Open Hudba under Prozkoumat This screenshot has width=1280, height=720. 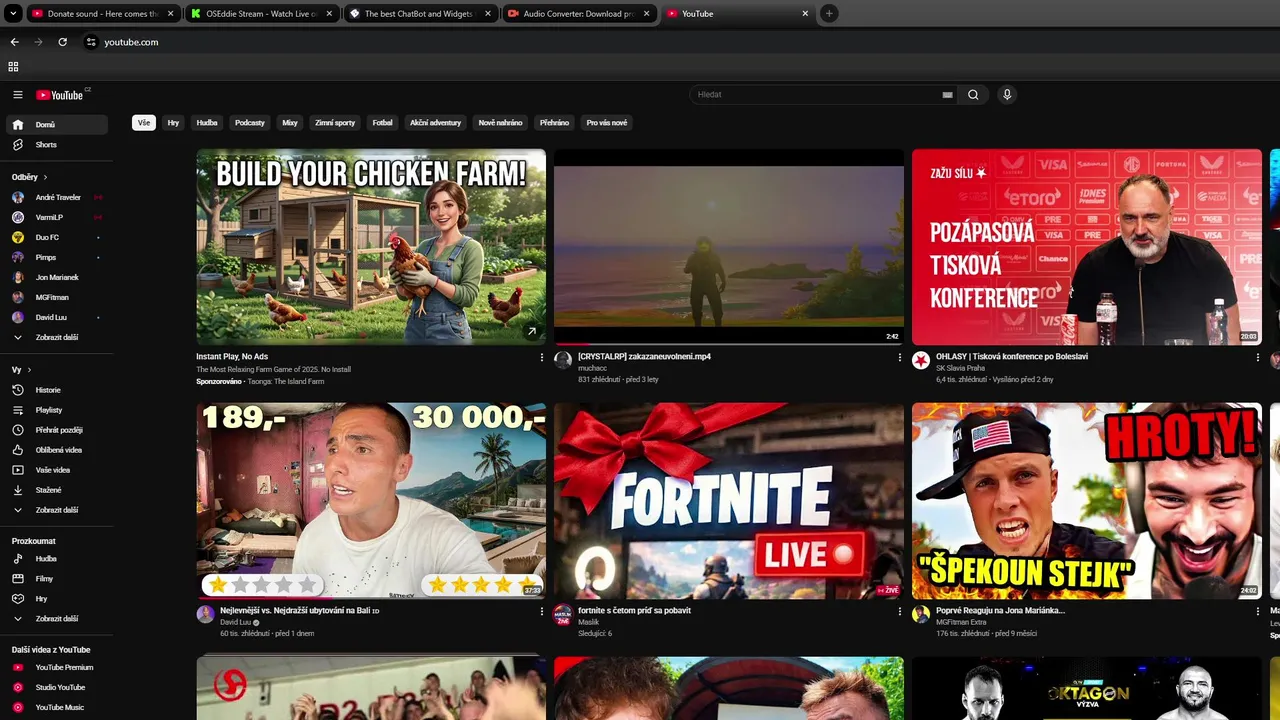click(57, 559)
